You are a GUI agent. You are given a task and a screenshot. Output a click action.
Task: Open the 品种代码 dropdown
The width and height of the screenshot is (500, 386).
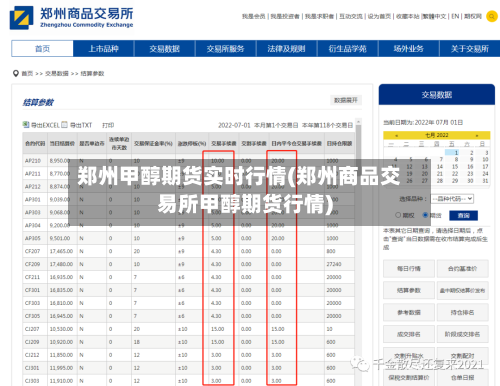(x=452, y=199)
